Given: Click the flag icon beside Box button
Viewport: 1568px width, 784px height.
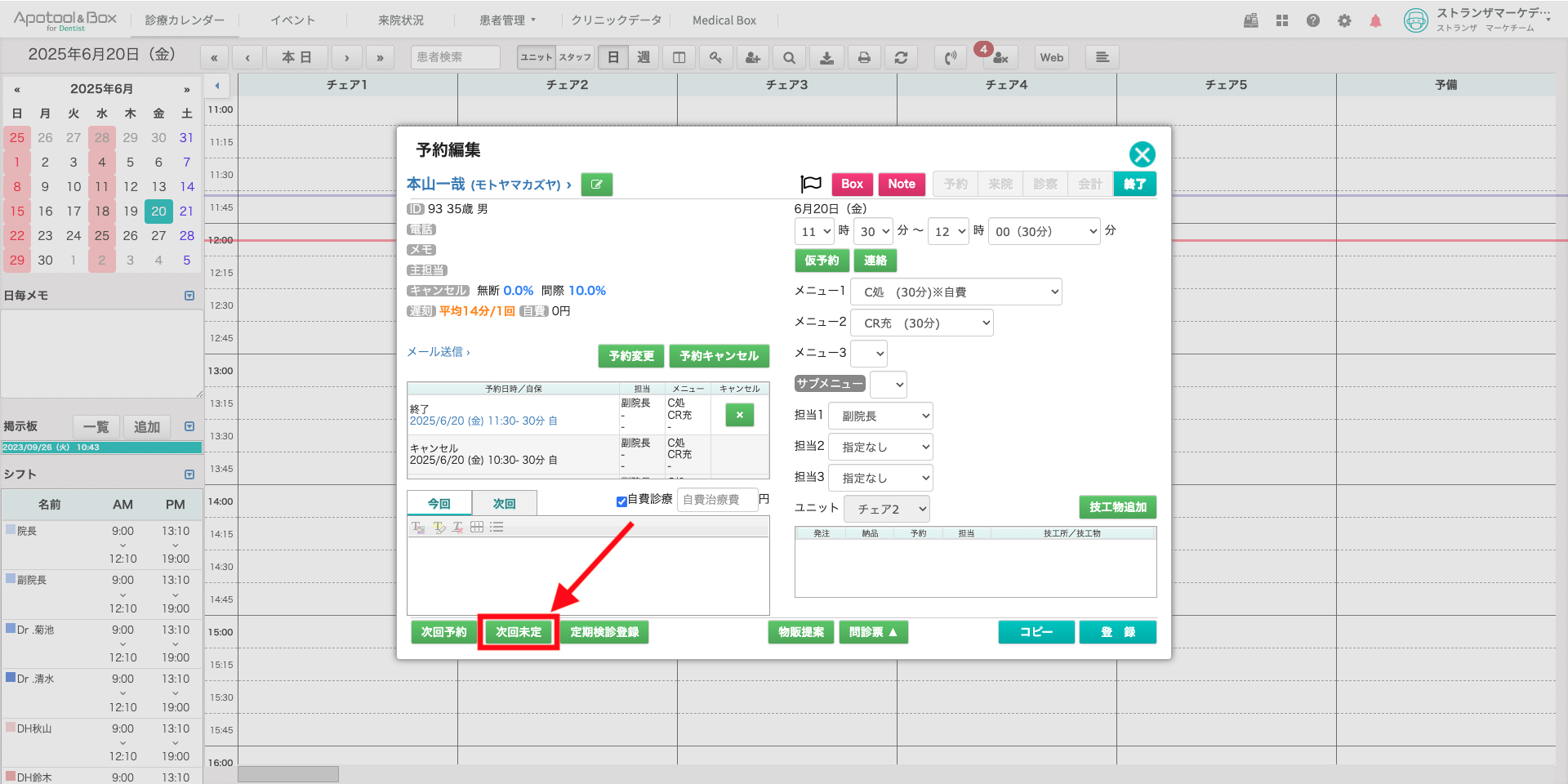Looking at the screenshot, I should (x=810, y=184).
